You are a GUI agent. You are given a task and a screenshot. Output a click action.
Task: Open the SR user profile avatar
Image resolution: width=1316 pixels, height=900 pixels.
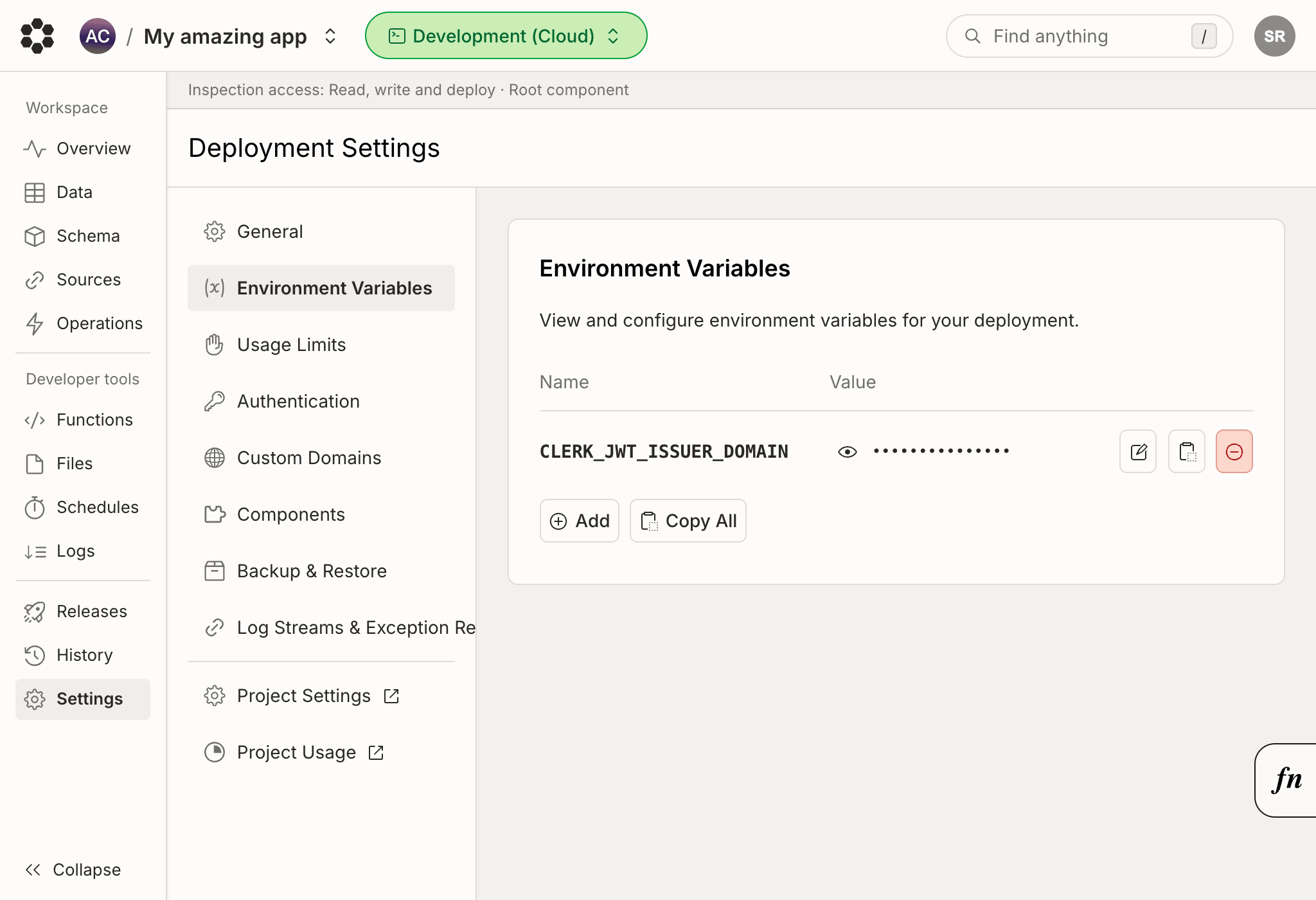click(1274, 36)
